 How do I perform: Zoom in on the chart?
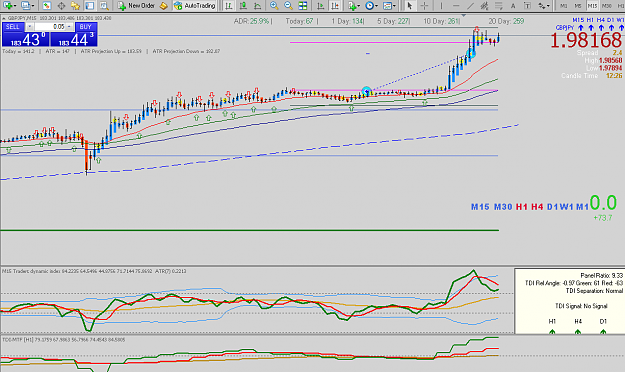pyautogui.click(x=274, y=6)
